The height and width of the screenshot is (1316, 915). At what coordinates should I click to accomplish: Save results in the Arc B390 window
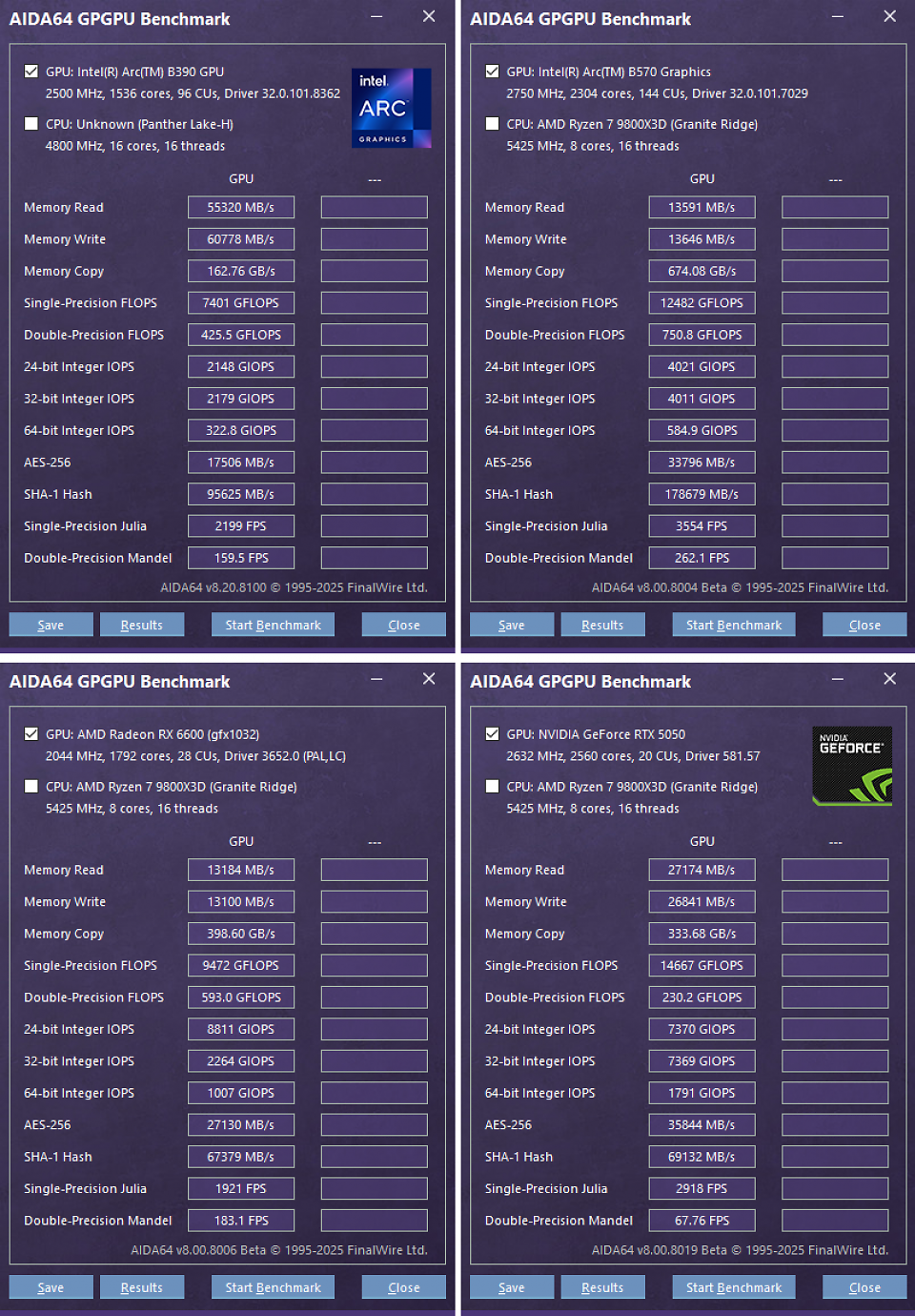click(51, 625)
